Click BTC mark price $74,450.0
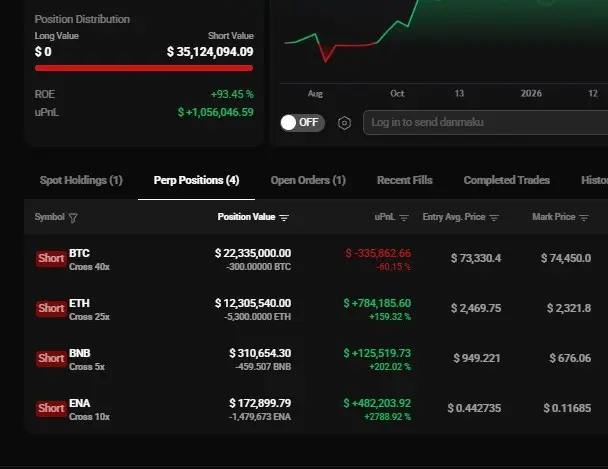The image size is (608, 469). (566, 258)
